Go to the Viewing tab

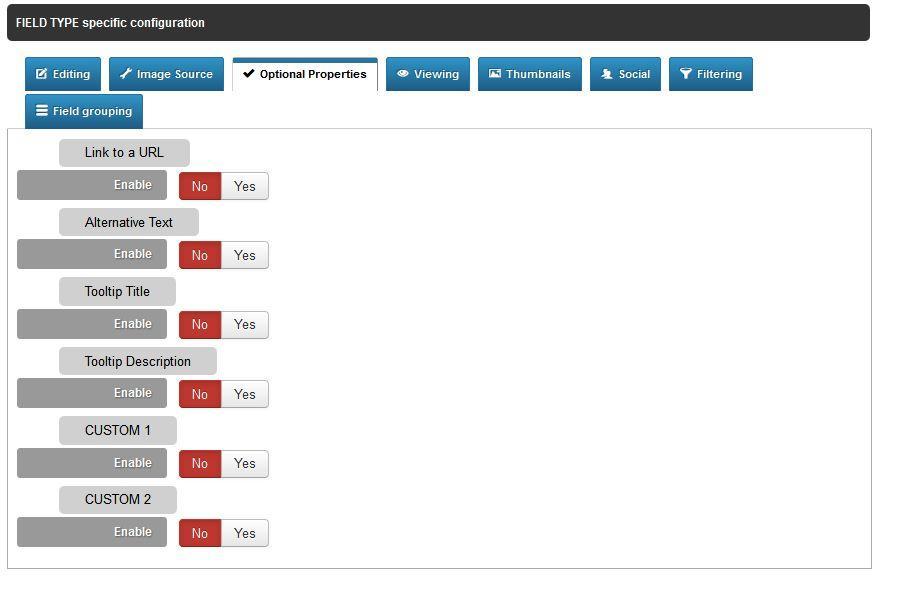428,74
